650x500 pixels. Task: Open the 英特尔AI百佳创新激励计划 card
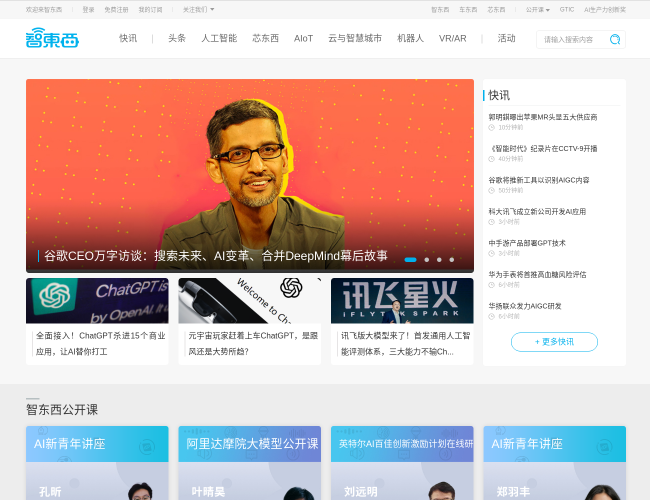[402, 463]
